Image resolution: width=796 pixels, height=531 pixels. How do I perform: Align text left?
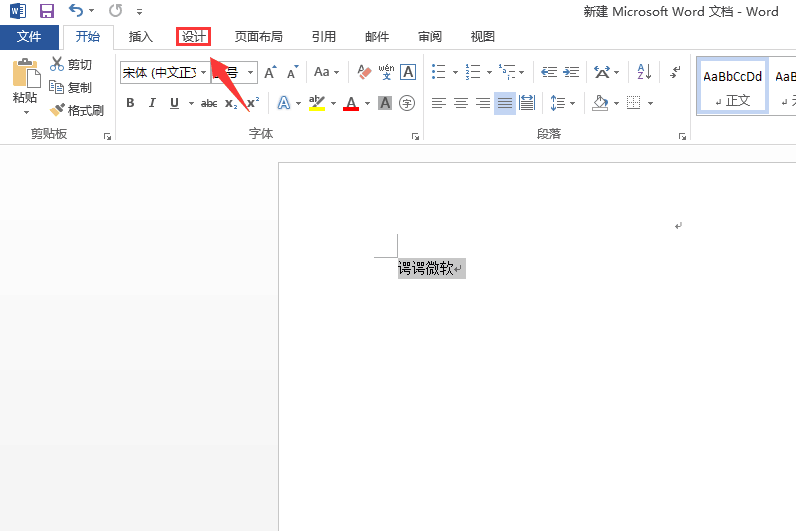(x=439, y=103)
